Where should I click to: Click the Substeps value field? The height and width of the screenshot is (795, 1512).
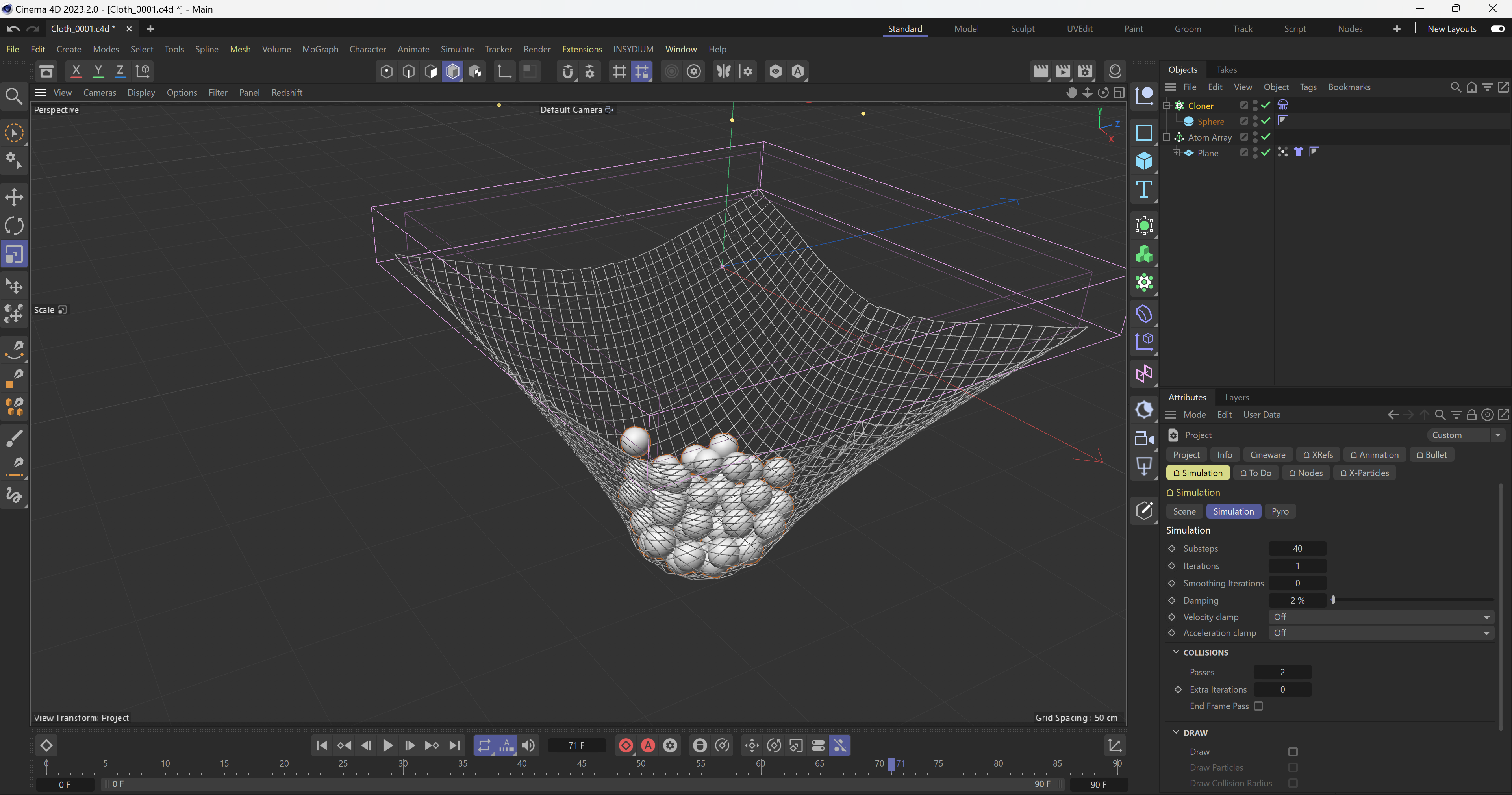[x=1297, y=549]
